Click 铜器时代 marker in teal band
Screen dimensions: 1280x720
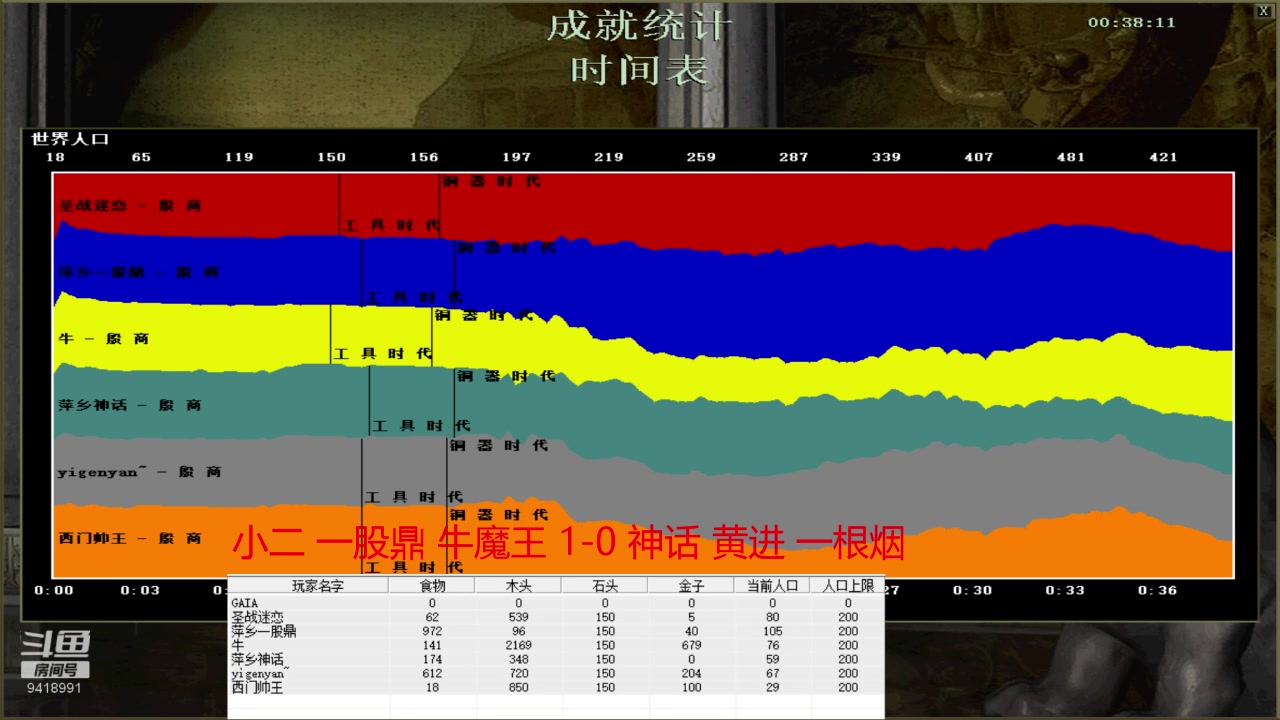pyautogui.click(x=506, y=377)
